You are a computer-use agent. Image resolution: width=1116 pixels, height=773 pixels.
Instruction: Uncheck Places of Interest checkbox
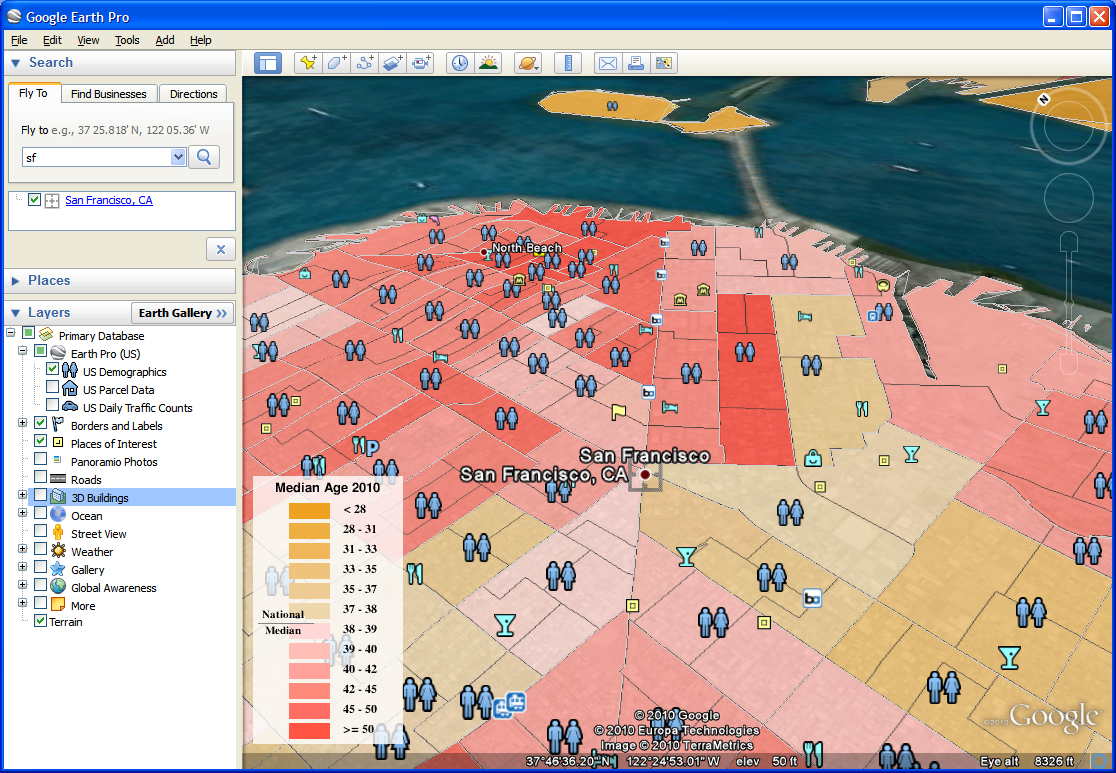pyautogui.click(x=41, y=441)
